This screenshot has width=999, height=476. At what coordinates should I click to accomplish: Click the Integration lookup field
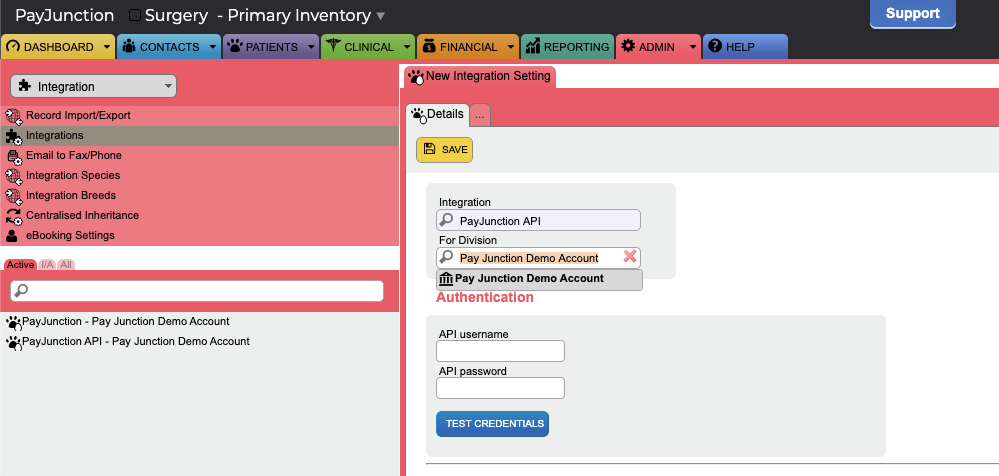click(x=538, y=220)
